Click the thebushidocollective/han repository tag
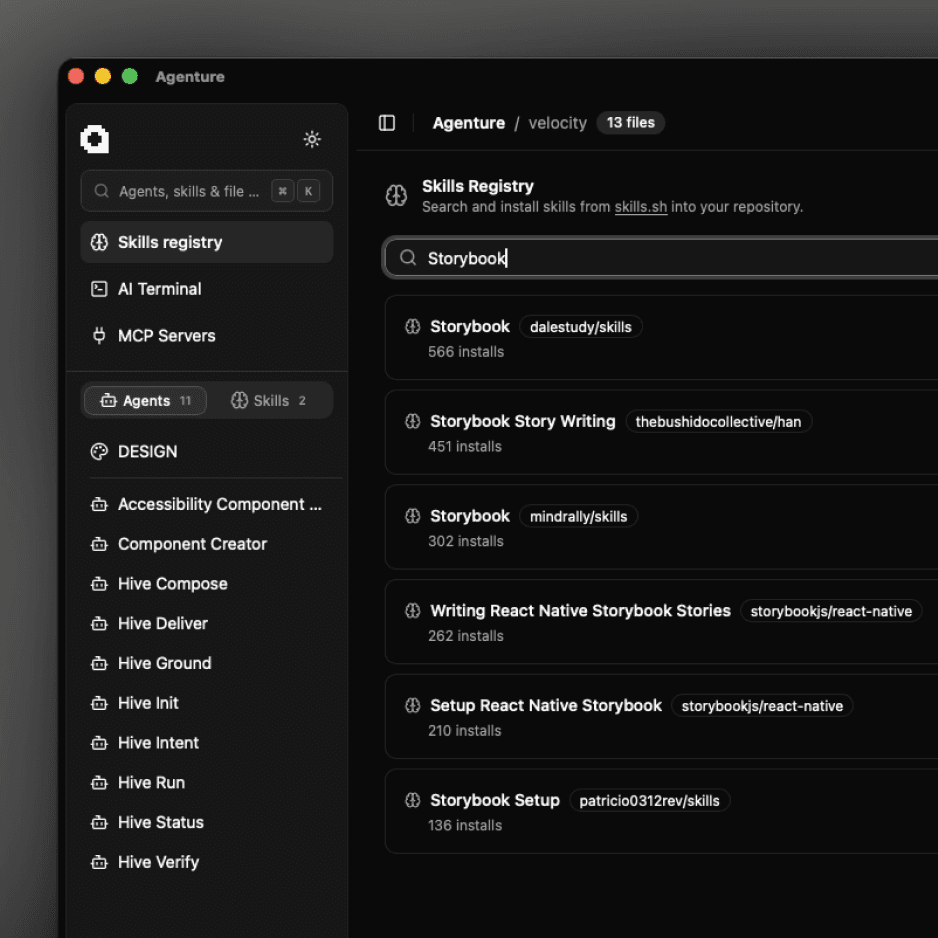 (x=718, y=422)
